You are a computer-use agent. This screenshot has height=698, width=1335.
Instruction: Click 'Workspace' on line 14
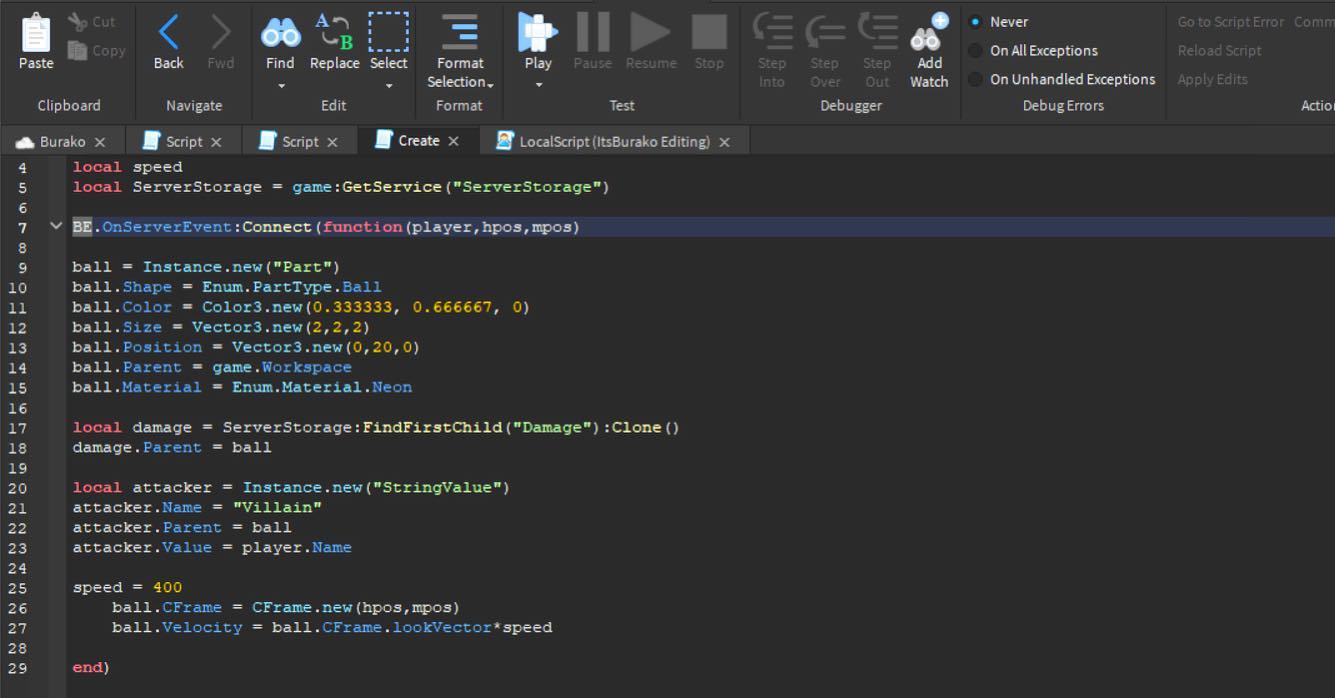tap(307, 367)
